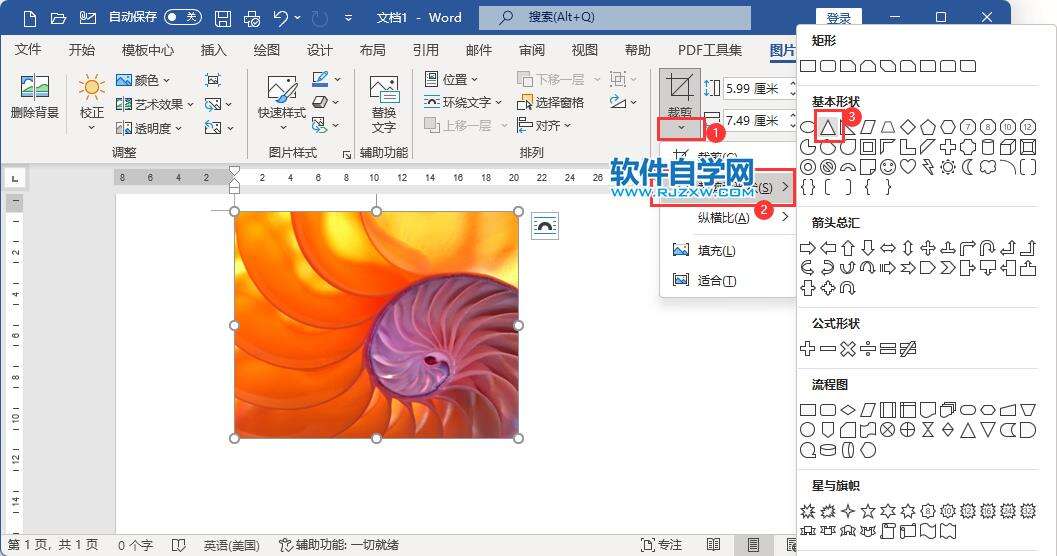Select the smiley face shape
The width and height of the screenshot is (1057, 556).
888,166
